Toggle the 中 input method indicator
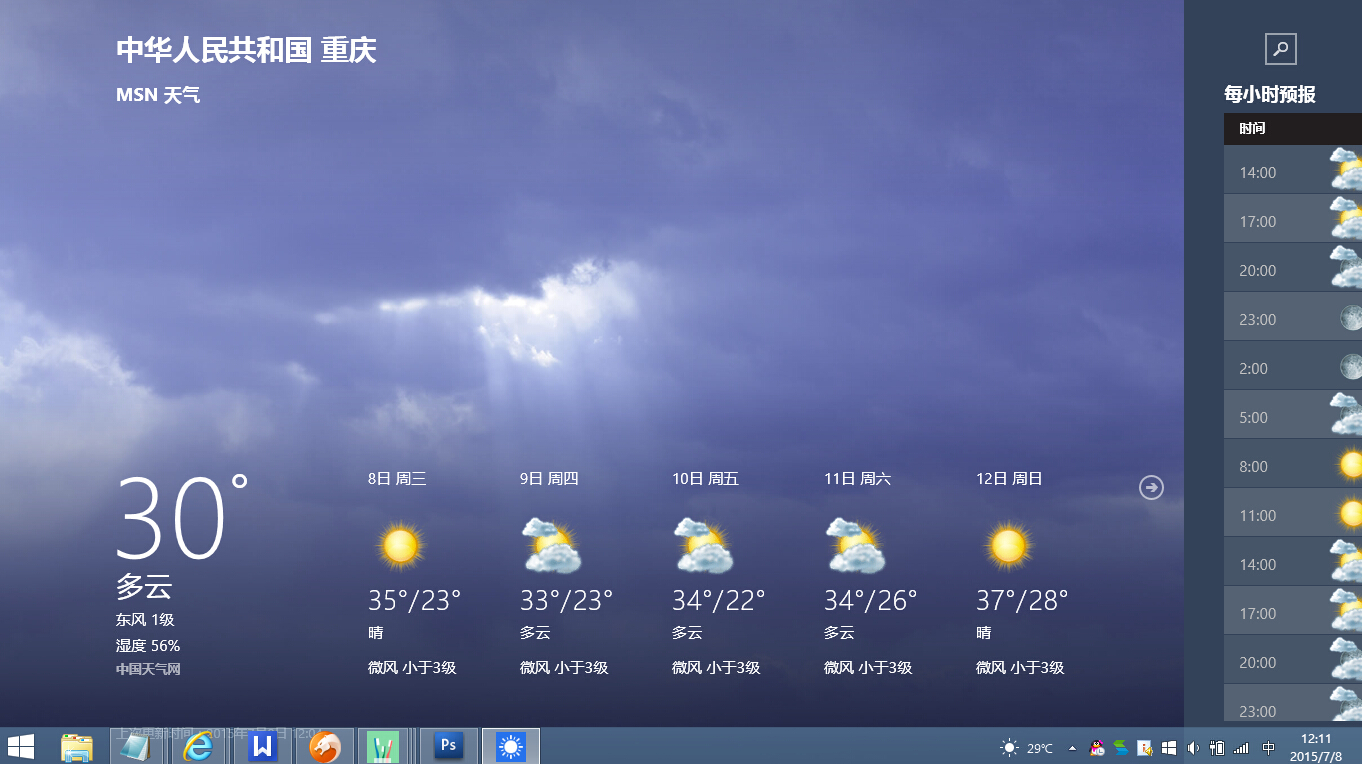1362x764 pixels. click(x=1268, y=747)
